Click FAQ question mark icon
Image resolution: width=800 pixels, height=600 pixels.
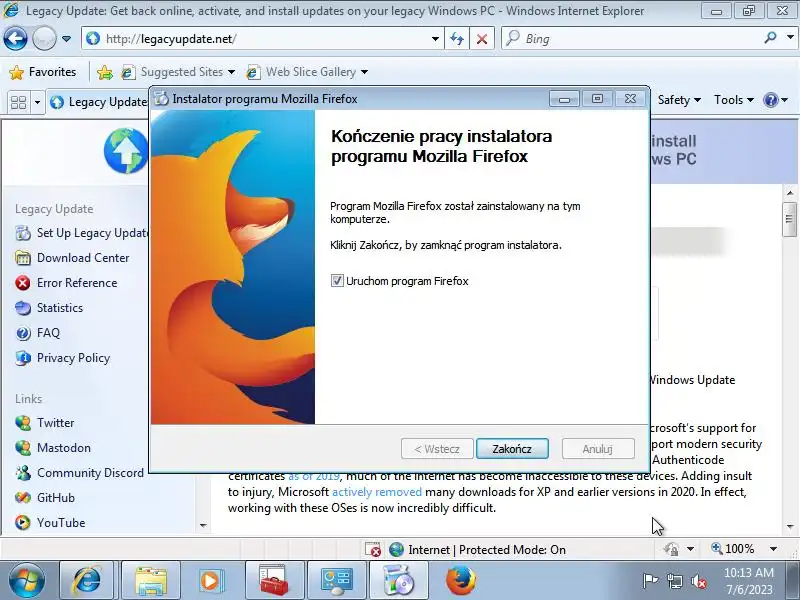pos(22,333)
